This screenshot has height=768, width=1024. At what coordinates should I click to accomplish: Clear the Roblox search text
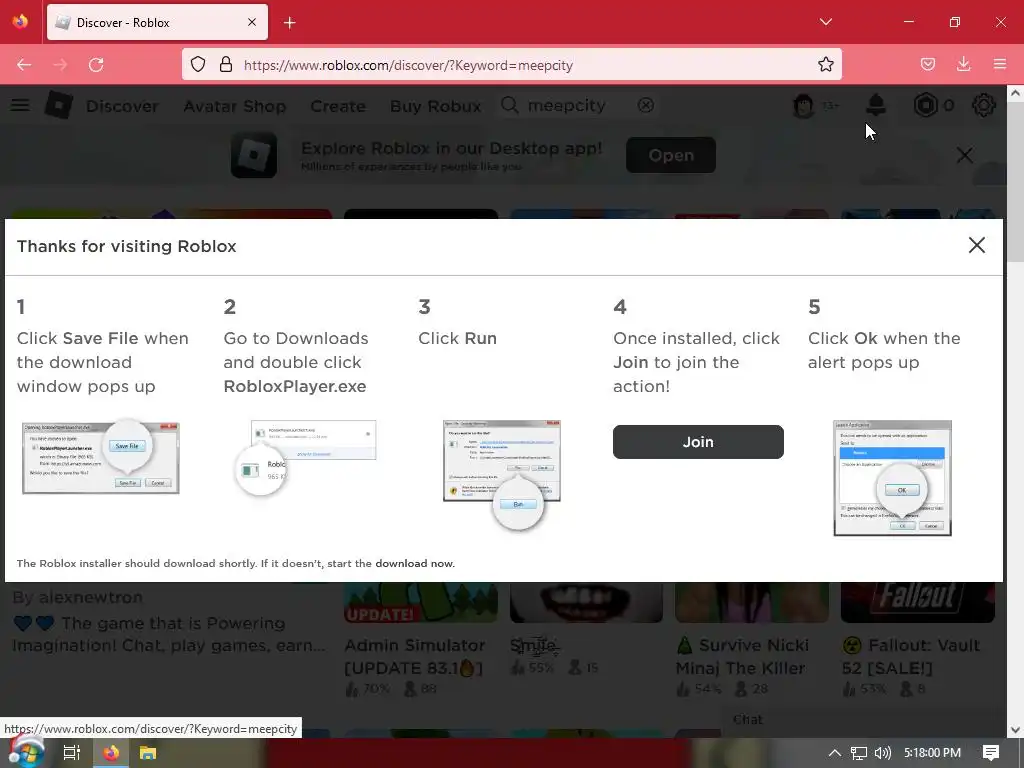coord(645,105)
